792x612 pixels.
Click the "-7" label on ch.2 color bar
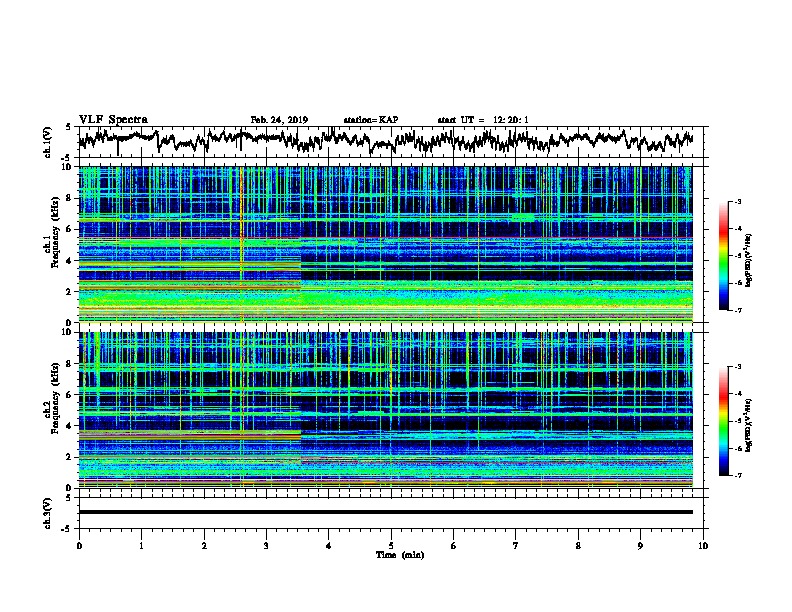click(737, 475)
